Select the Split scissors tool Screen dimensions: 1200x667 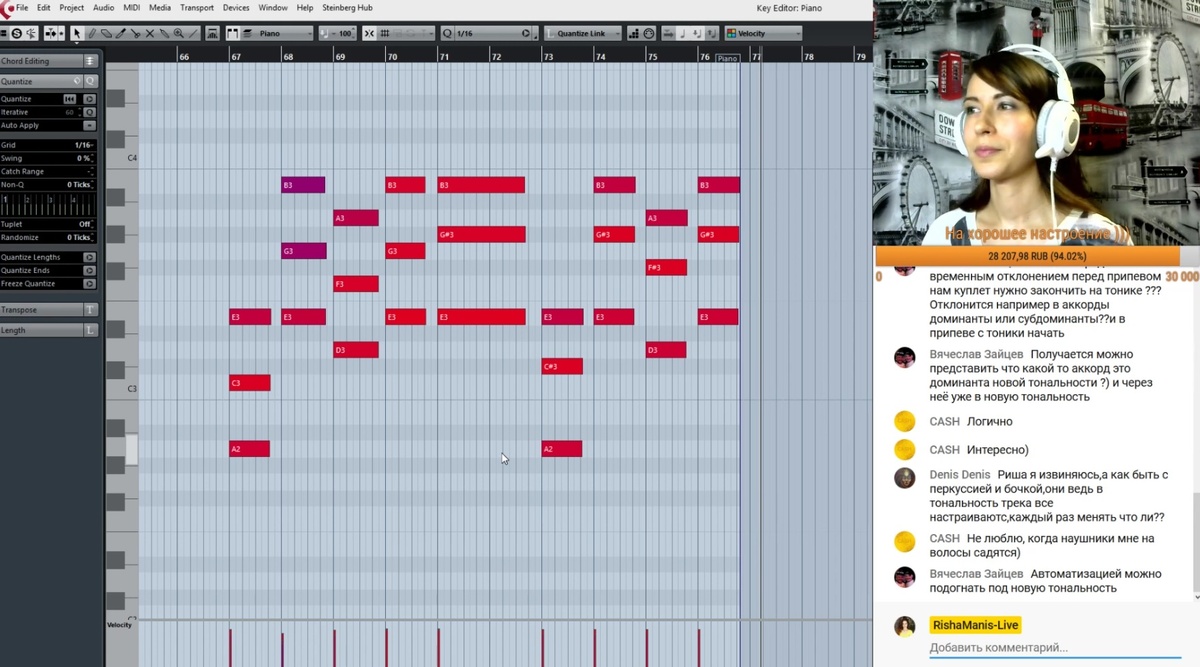(135, 33)
